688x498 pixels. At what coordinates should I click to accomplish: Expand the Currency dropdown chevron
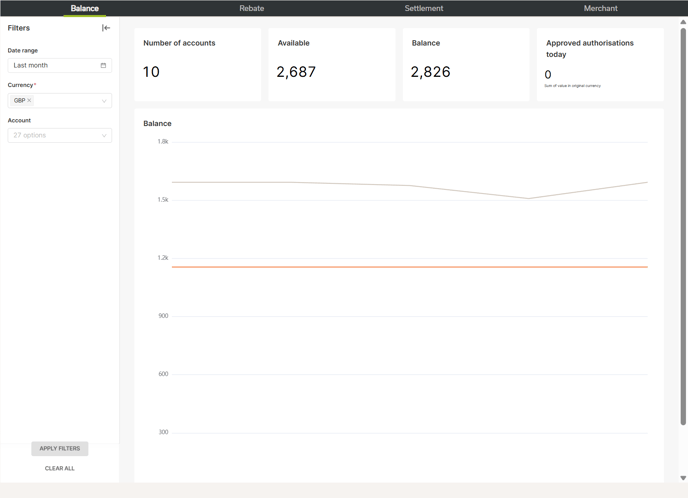point(104,101)
